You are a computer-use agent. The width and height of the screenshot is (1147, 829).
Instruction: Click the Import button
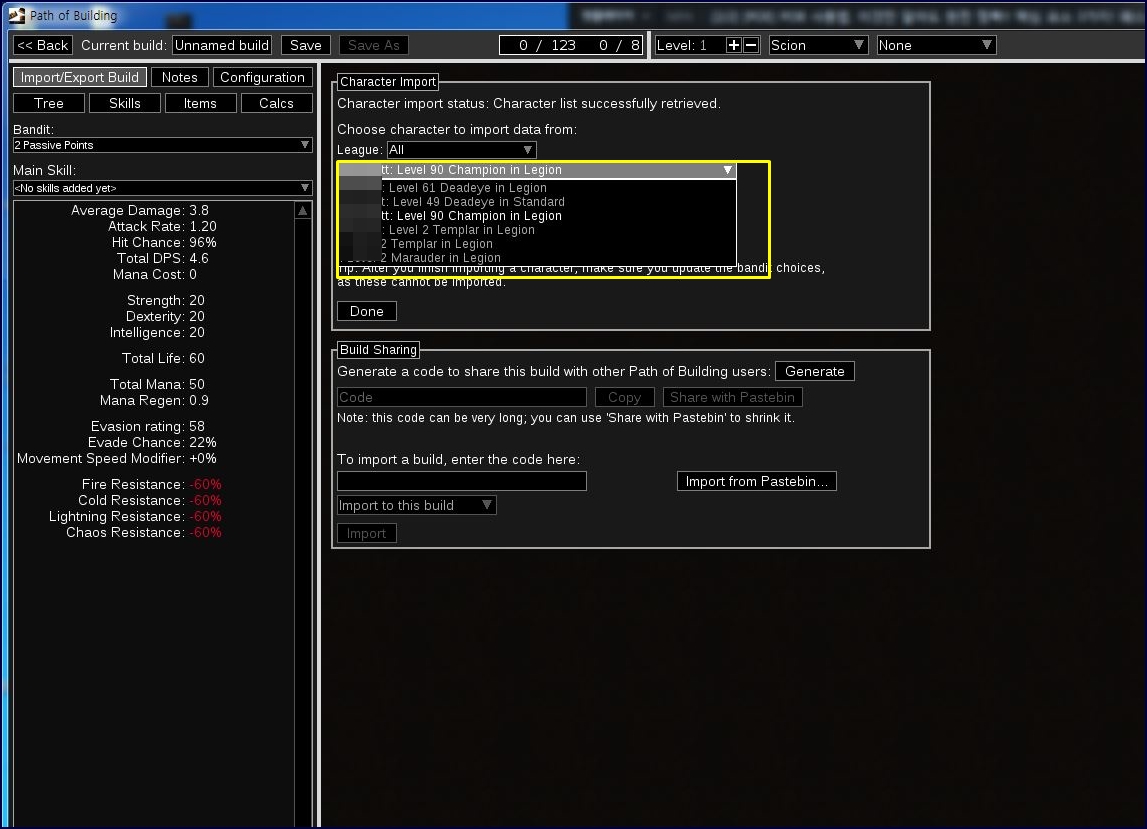point(366,533)
